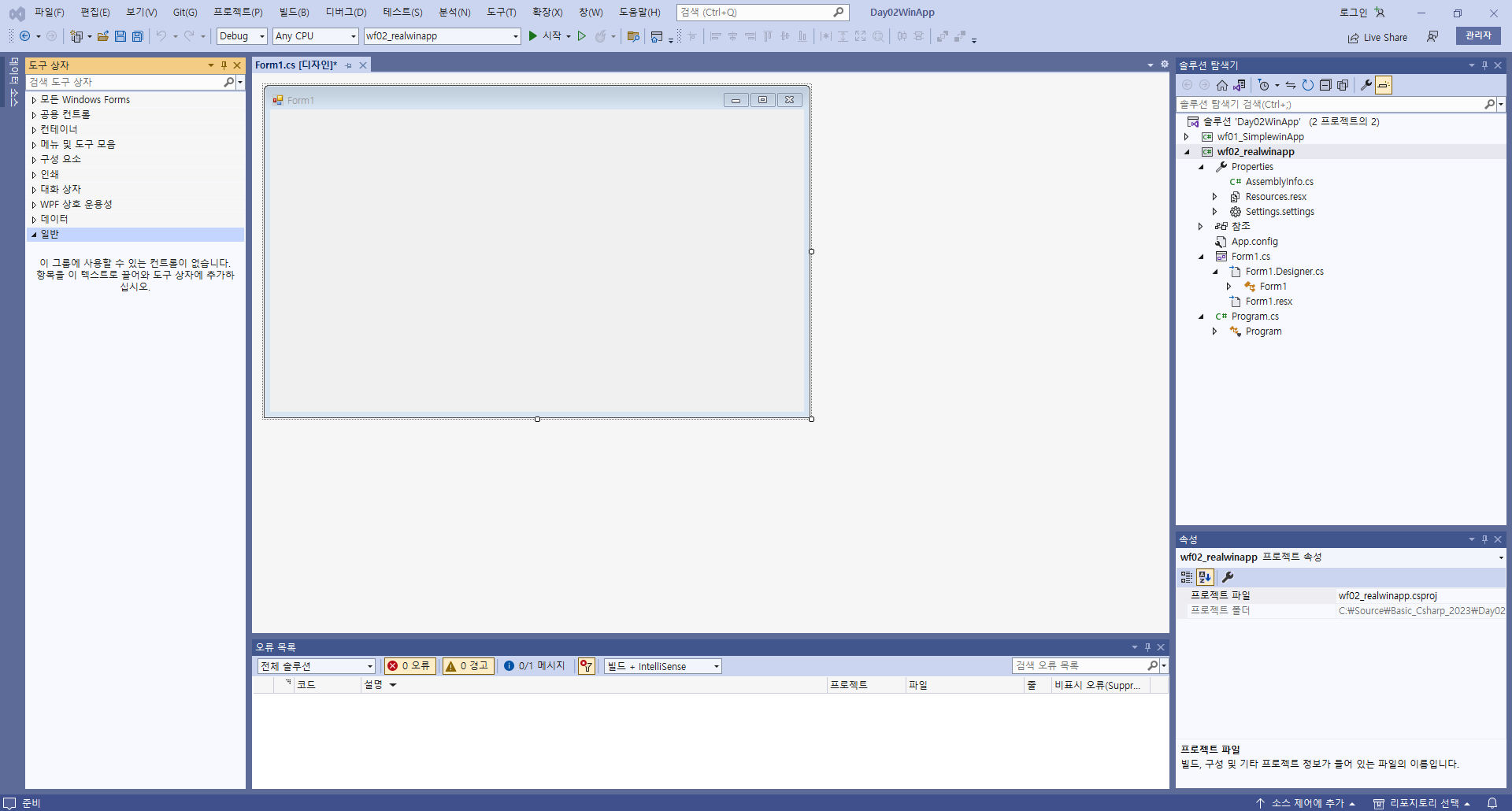Sync Solution Explorer with active document
The height and width of the screenshot is (811, 1512).
coord(1291,85)
